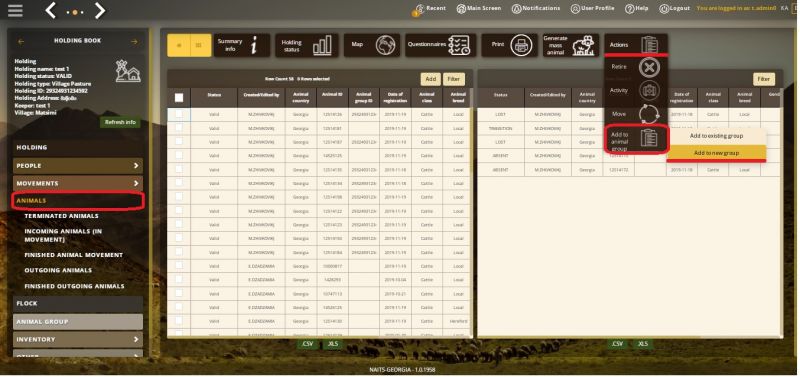Tick checkbox for animal ID 12514126 row
The width and height of the screenshot is (800, 377).
tap(179, 114)
